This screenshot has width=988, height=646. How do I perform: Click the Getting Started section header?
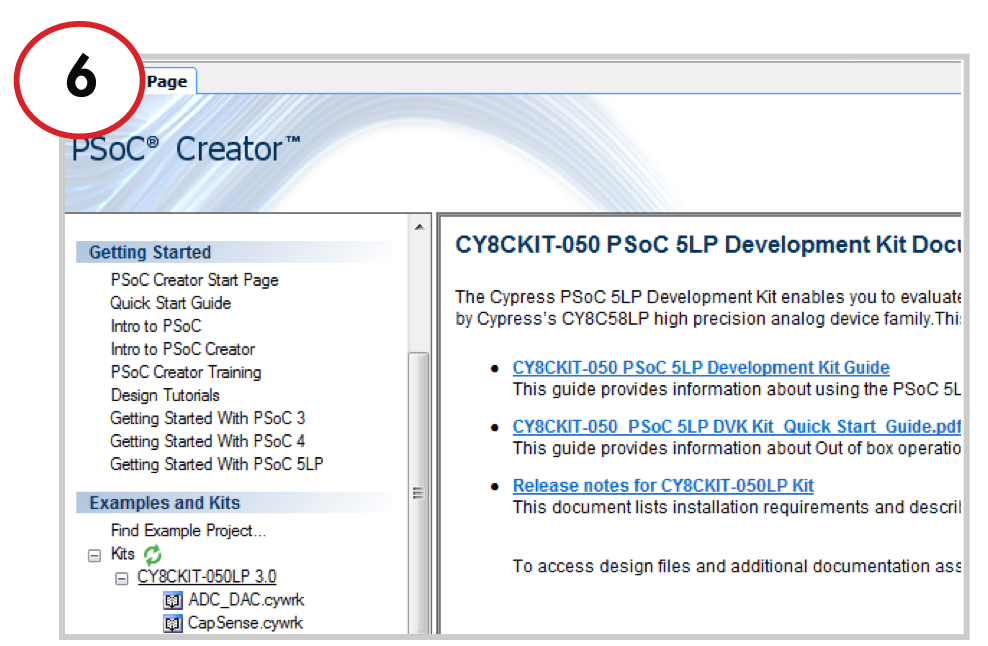point(234,252)
